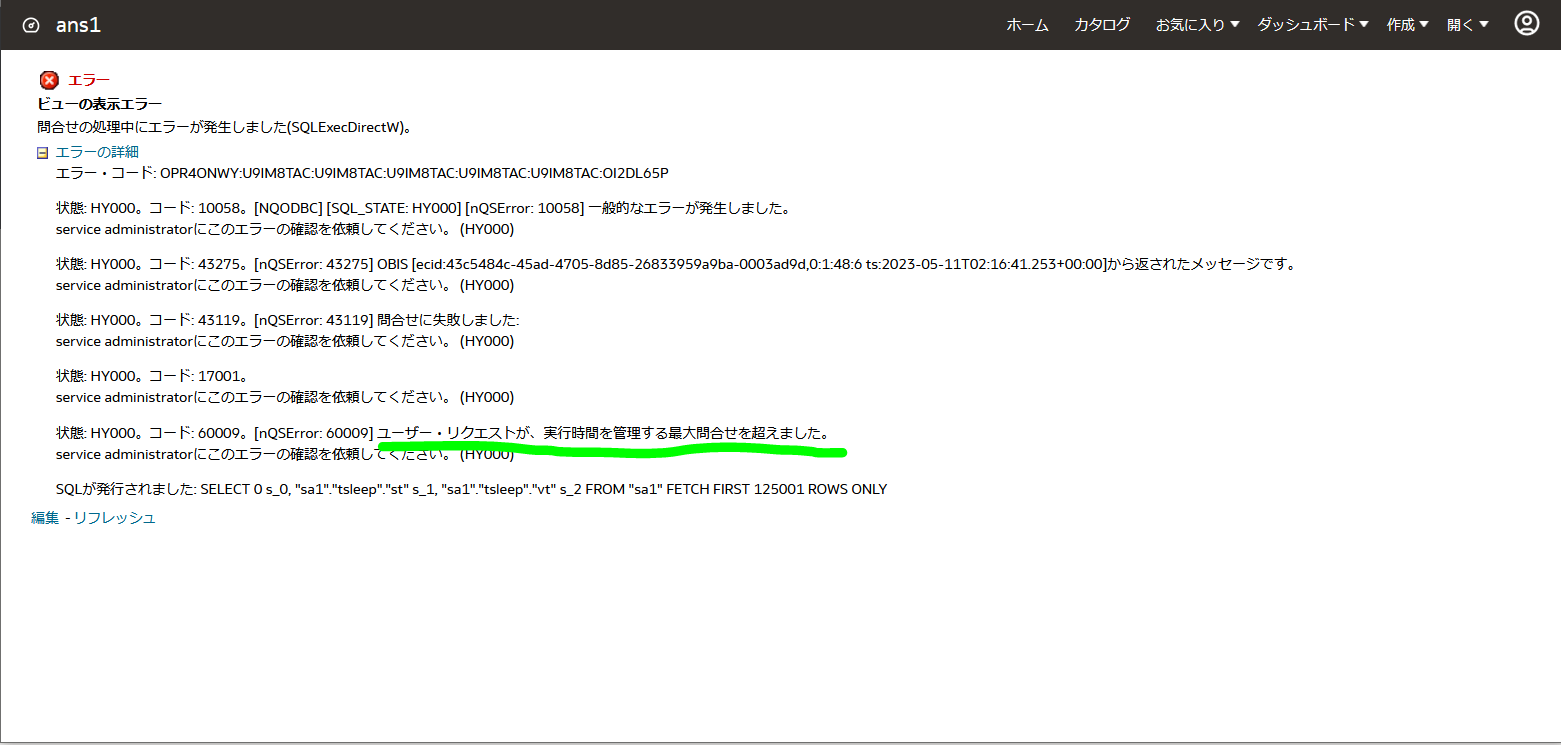Image resolution: width=1561 pixels, height=745 pixels.
Task: Open the ダッシュボード dropdown menu
Action: [1313, 25]
